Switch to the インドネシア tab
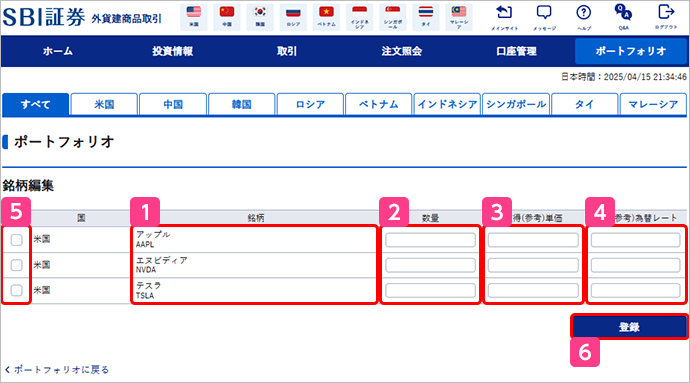 448,104
